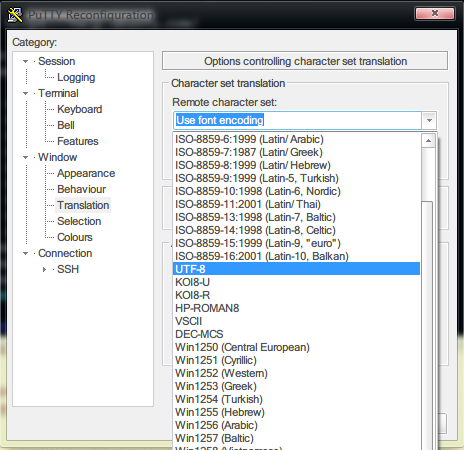Image resolution: width=467 pixels, height=450 pixels.
Task: Choose Win1252 (Western)
Action: click(297, 373)
